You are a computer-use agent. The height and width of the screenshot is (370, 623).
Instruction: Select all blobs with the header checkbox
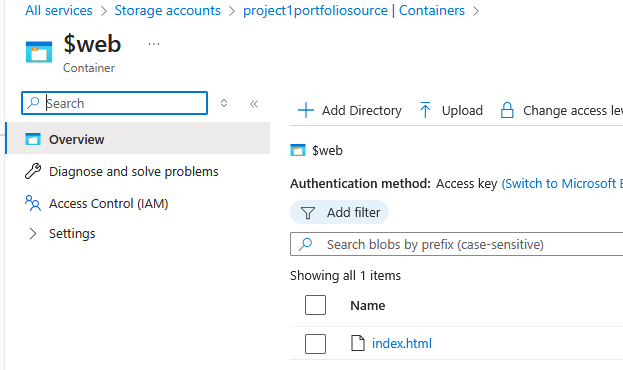(315, 305)
